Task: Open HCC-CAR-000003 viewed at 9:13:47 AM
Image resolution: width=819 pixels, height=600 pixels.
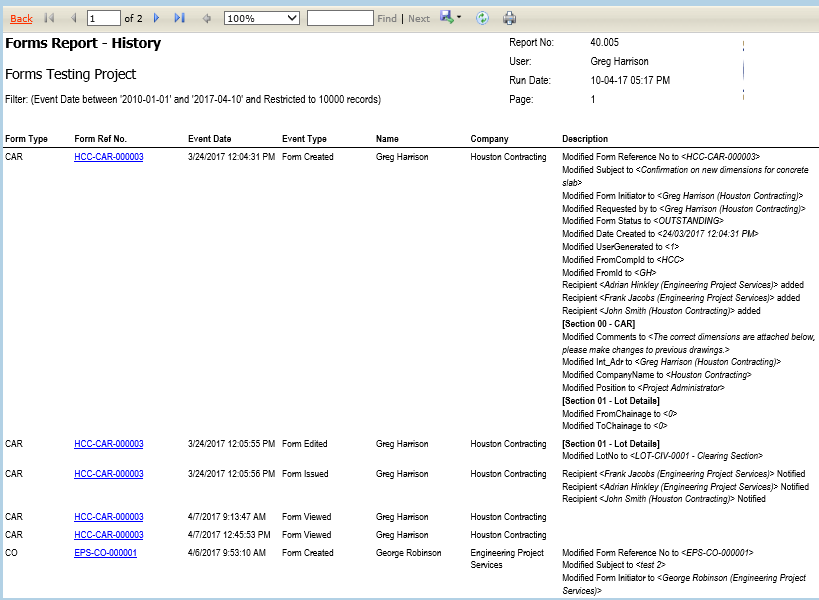Action: pyautogui.click(x=108, y=517)
